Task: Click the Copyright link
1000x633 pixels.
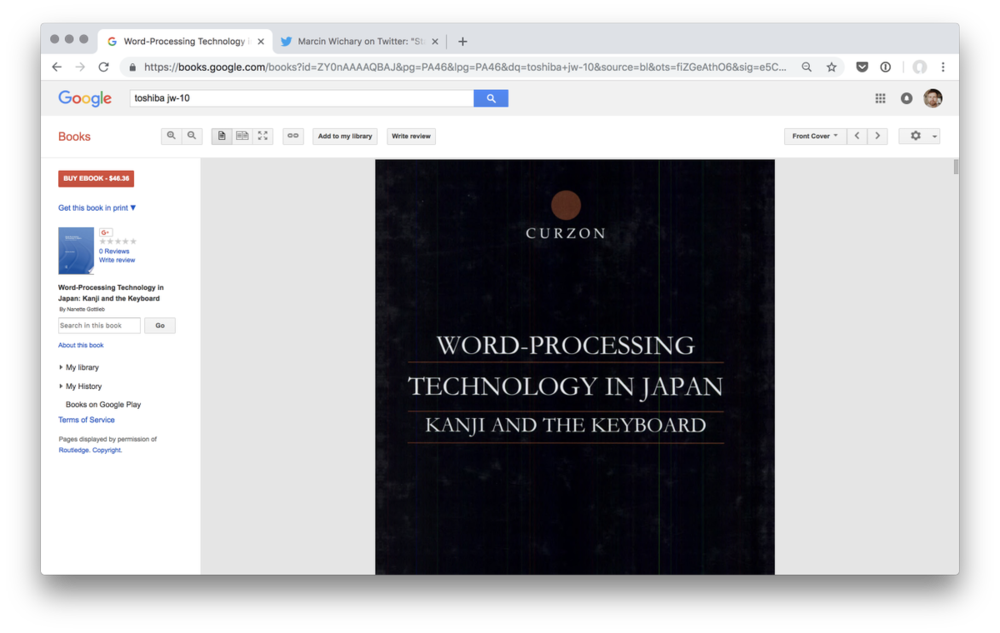Action: (x=107, y=450)
